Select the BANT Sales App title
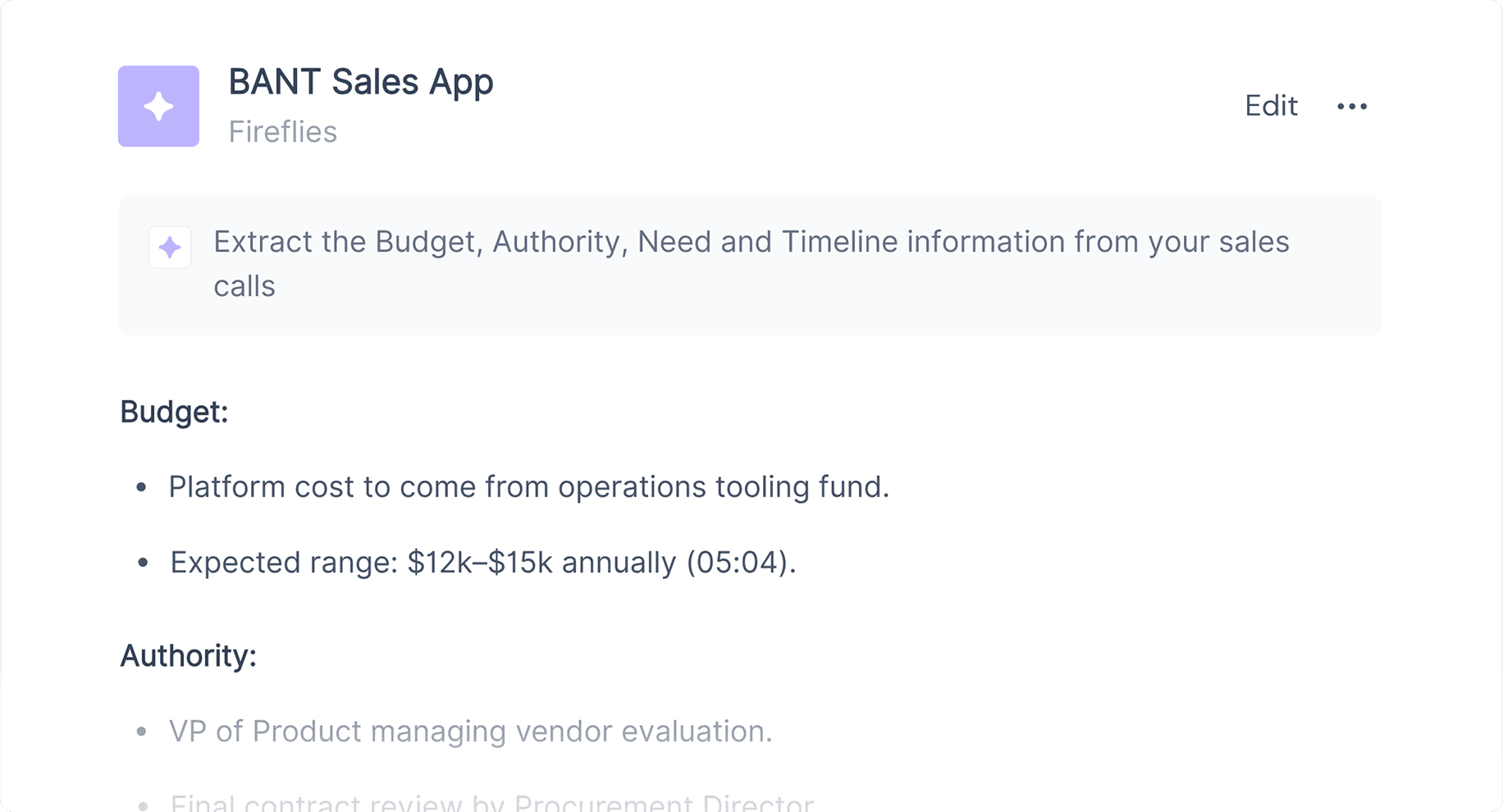This screenshot has width=1503, height=812. point(361,82)
